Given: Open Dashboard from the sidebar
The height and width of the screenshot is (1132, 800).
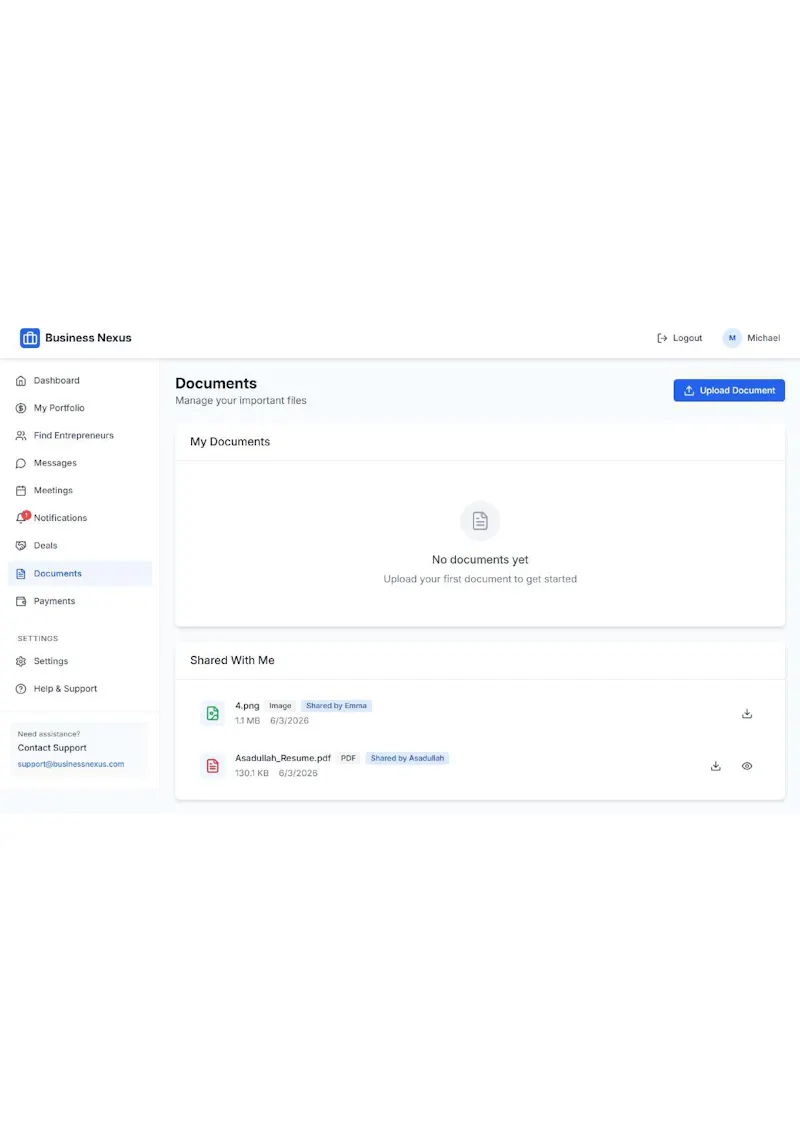Looking at the screenshot, I should (80, 380).
